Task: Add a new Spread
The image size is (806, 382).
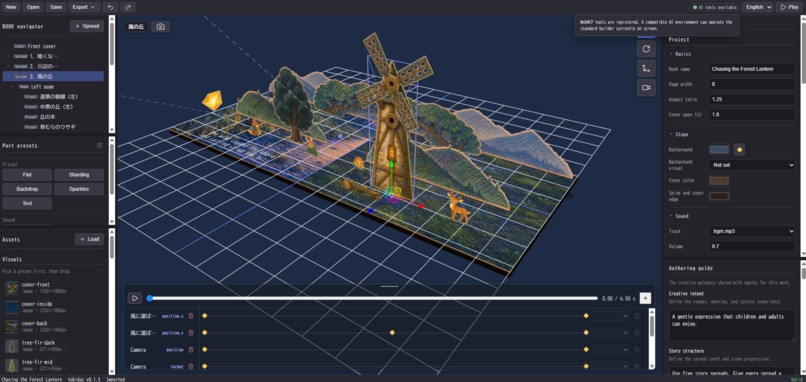Action: 87,26
